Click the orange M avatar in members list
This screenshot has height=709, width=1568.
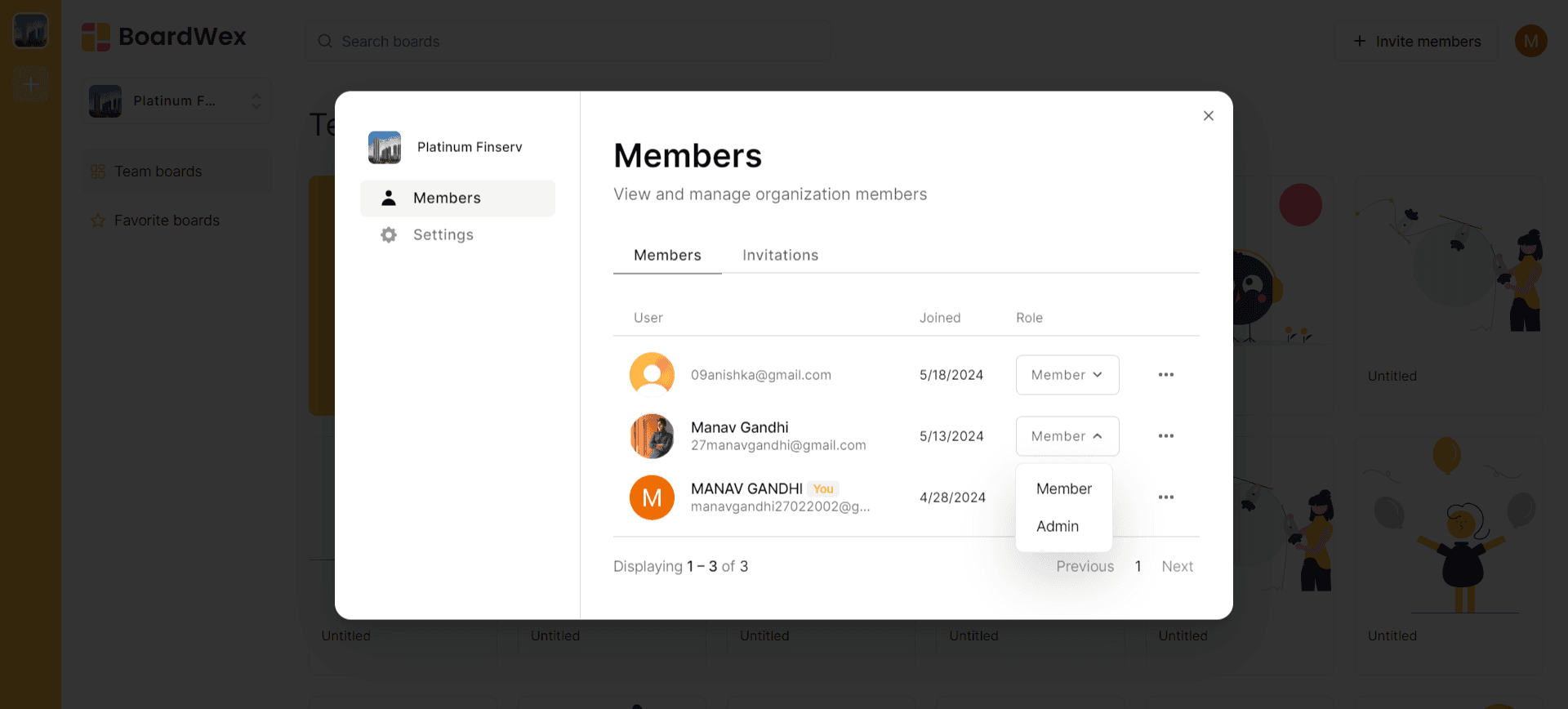click(652, 497)
